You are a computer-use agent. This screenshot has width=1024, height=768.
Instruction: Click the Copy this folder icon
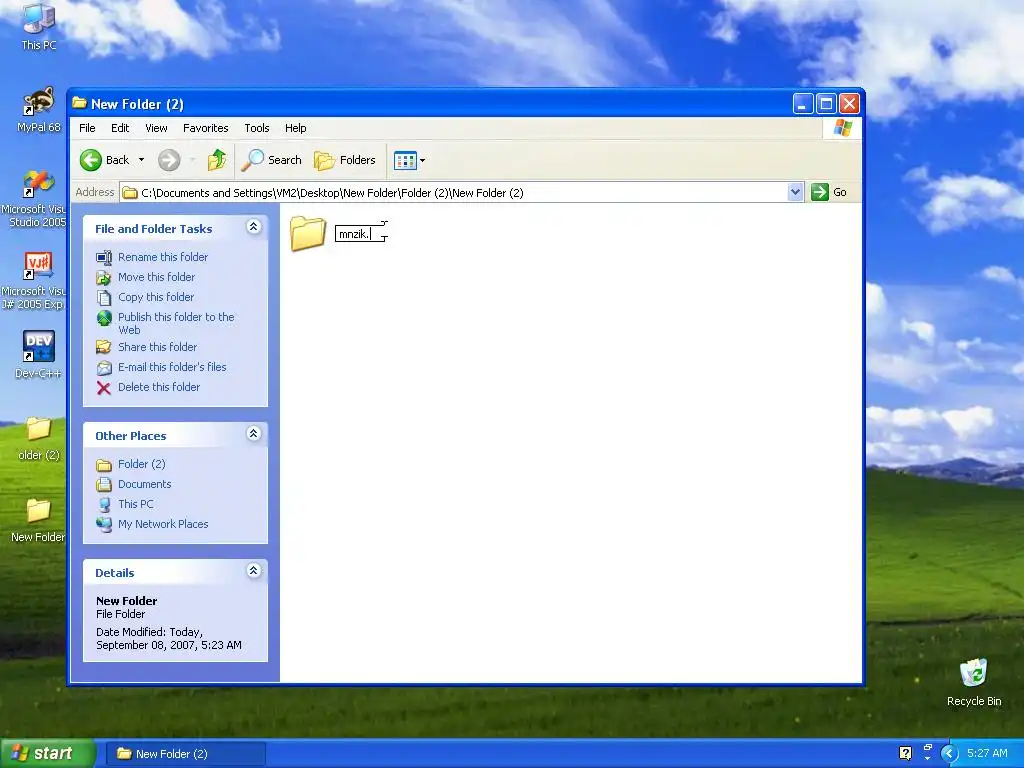pos(104,298)
